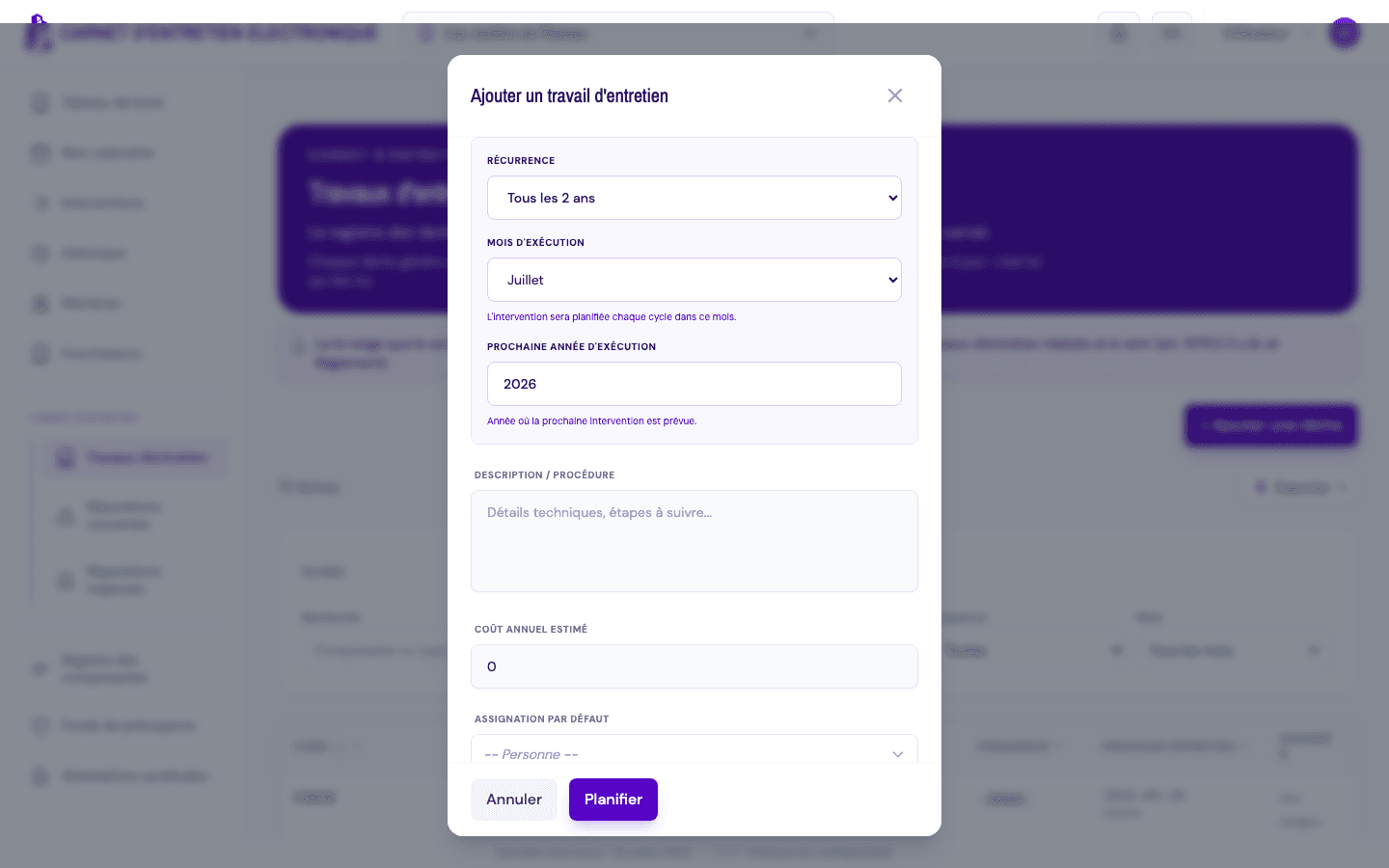Viewport: 1389px width, 868px height.
Task: Click the chevron arrow of the Récurrence select
Action: click(892, 198)
